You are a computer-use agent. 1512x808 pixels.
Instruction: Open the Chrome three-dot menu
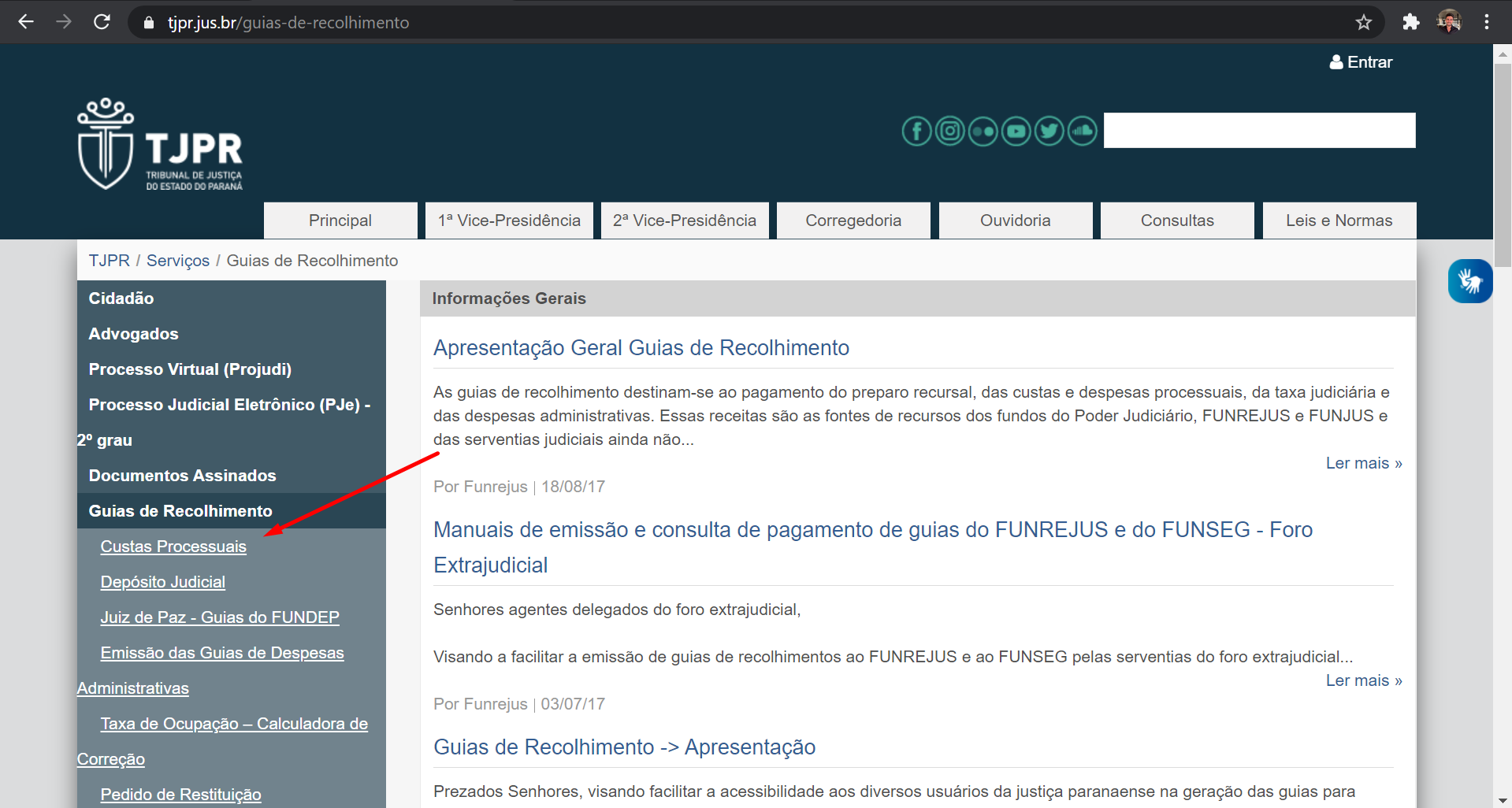(x=1486, y=22)
